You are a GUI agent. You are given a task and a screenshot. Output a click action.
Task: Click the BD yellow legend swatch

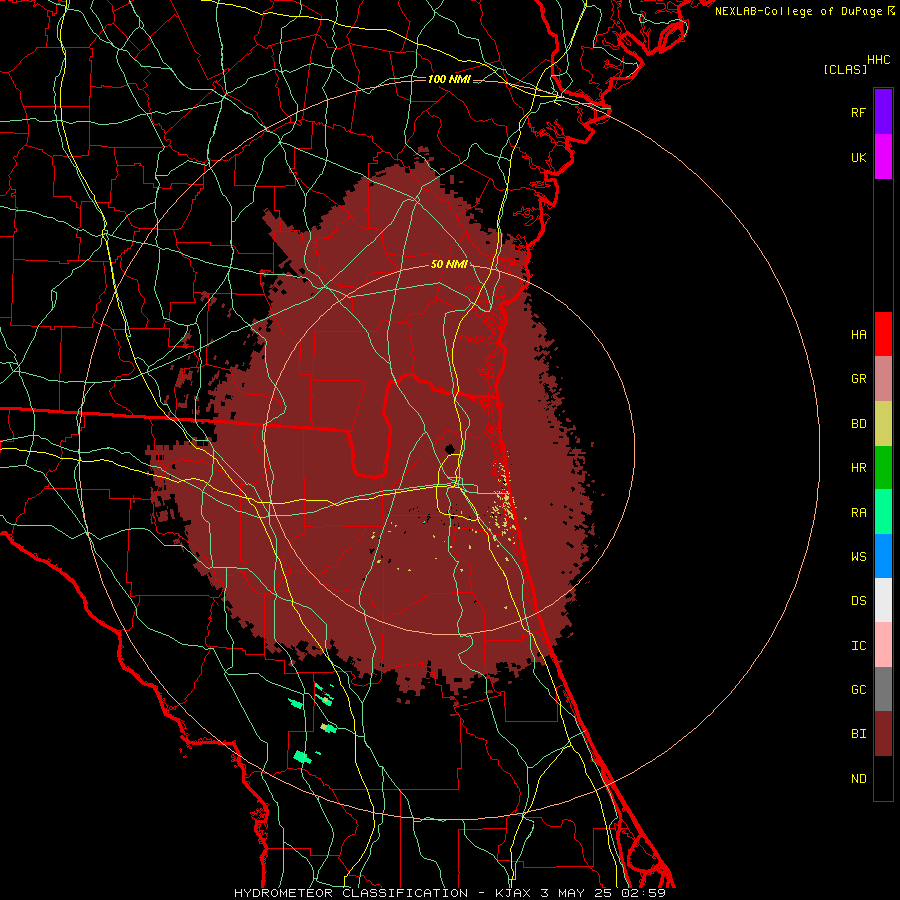pos(883,424)
